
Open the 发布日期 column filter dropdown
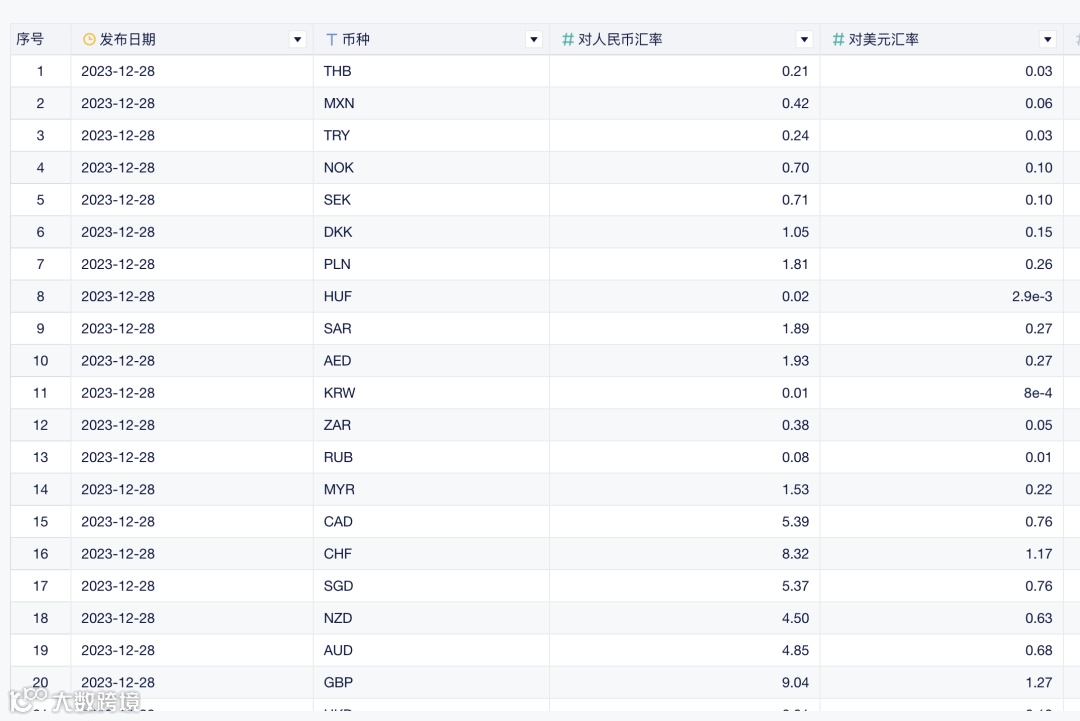tap(297, 39)
